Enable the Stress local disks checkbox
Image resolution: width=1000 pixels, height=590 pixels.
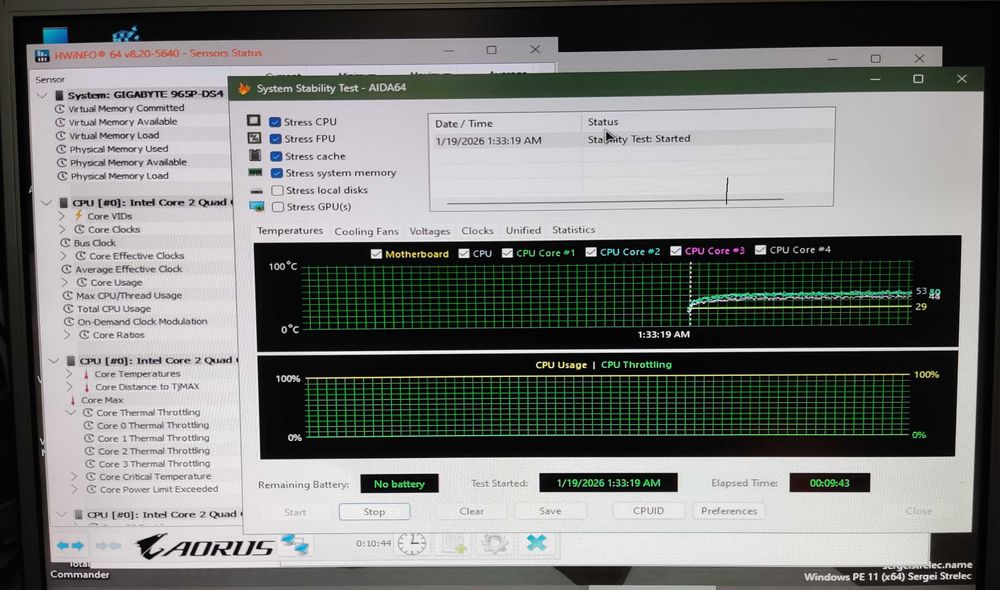[x=277, y=190]
